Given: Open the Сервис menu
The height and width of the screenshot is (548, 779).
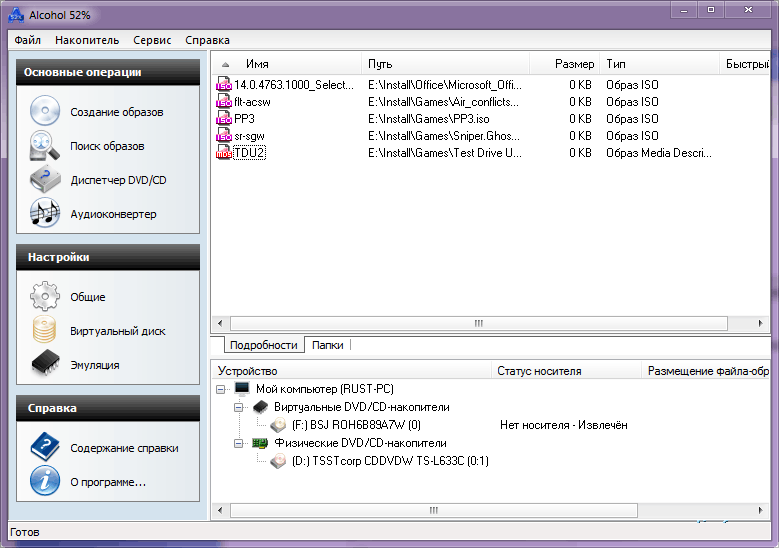Looking at the screenshot, I should [x=152, y=40].
